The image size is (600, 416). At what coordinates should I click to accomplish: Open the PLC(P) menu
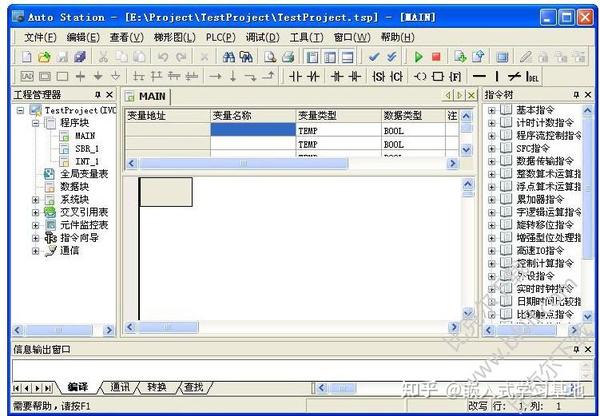[x=220, y=38]
